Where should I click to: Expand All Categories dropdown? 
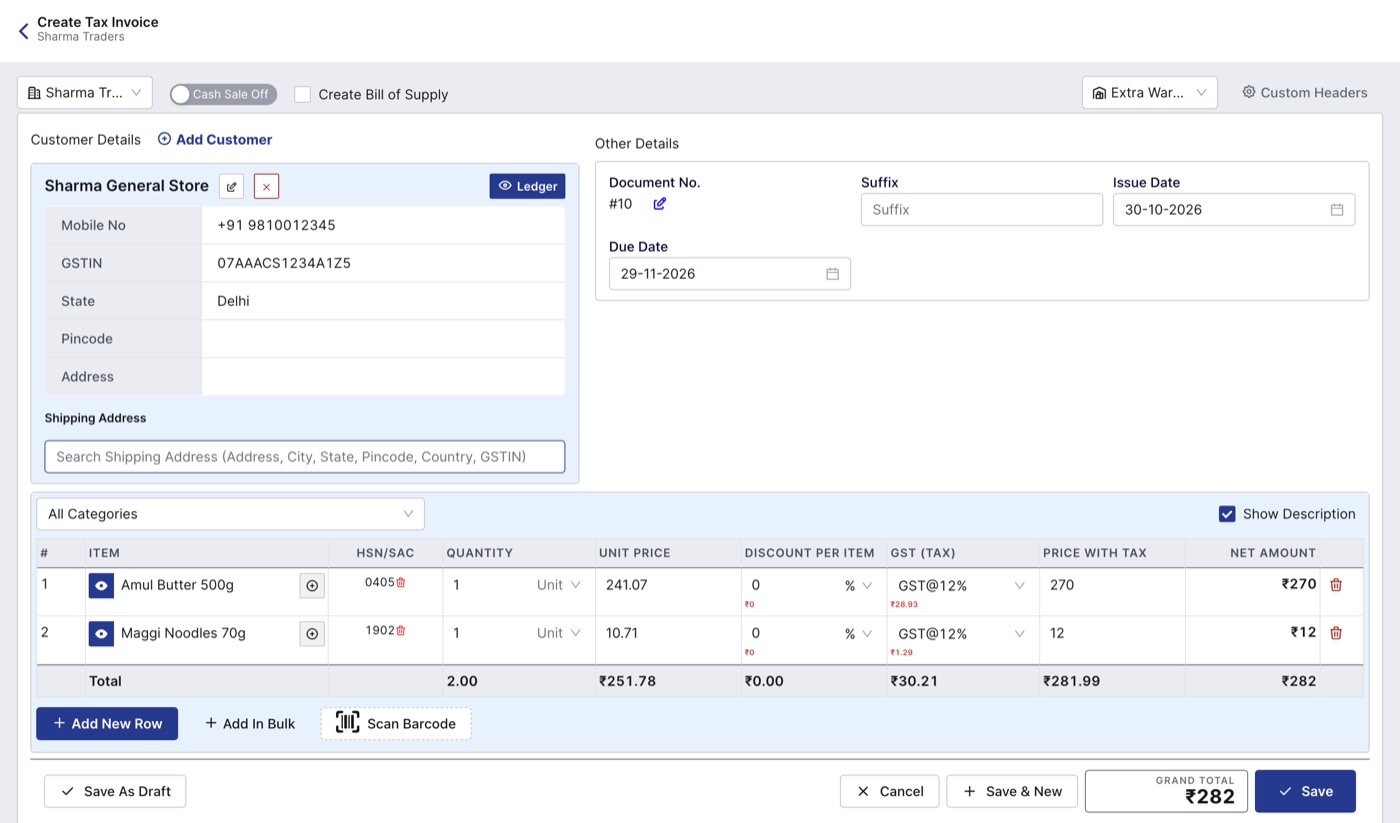[231, 514]
